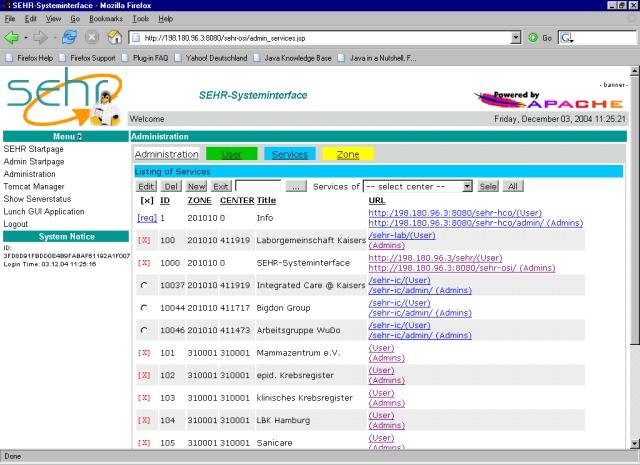Click the text field beside Exit

[x=258, y=186]
